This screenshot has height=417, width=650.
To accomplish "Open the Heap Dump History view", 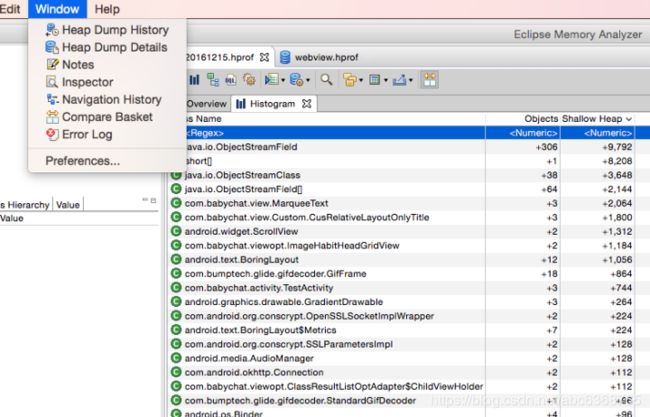I will 107,30.
